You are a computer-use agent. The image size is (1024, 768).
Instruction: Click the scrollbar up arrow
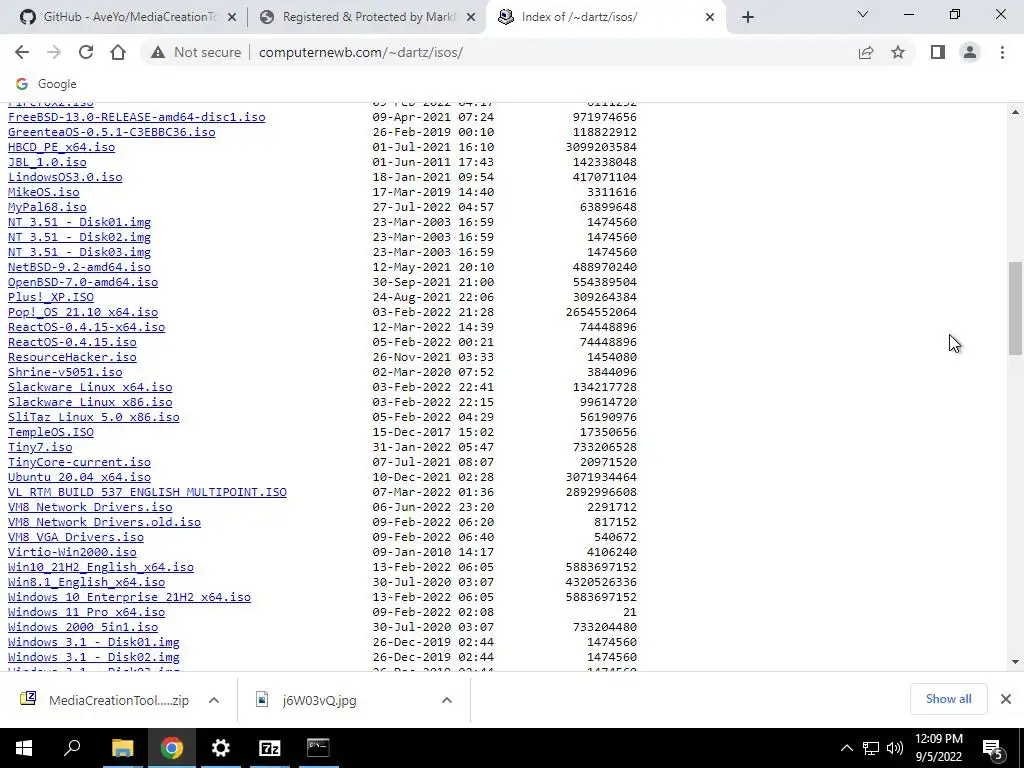(x=1015, y=112)
